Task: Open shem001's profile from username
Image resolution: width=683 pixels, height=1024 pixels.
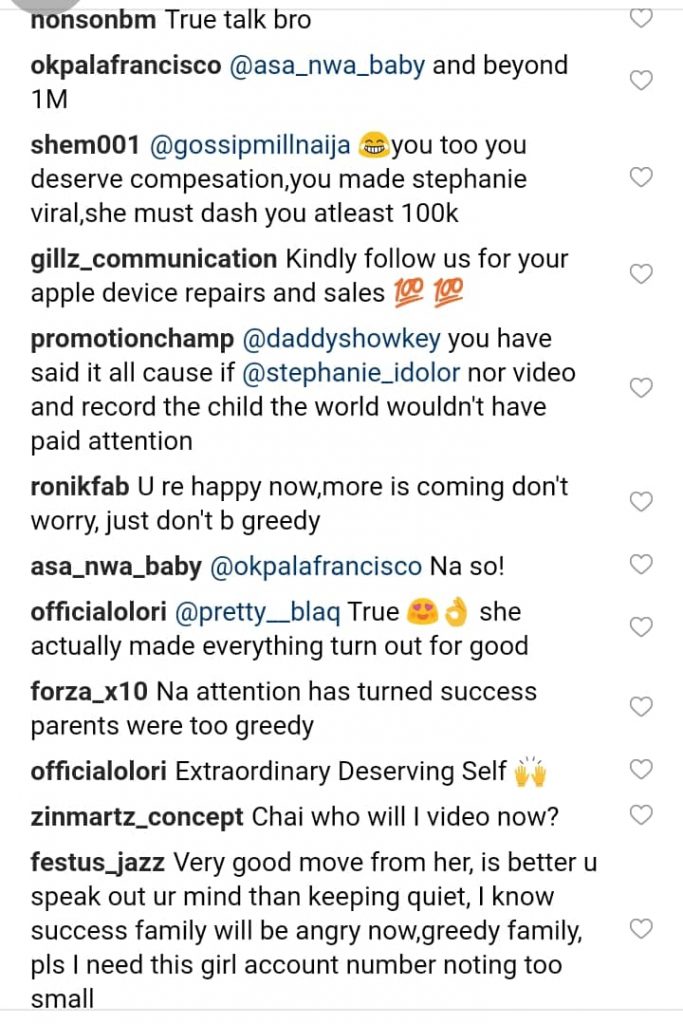Action: (x=85, y=146)
